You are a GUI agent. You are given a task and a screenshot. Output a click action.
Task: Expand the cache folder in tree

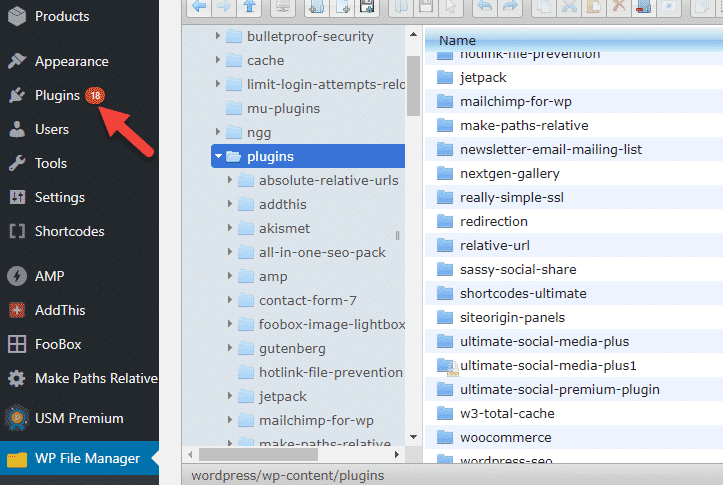218,59
